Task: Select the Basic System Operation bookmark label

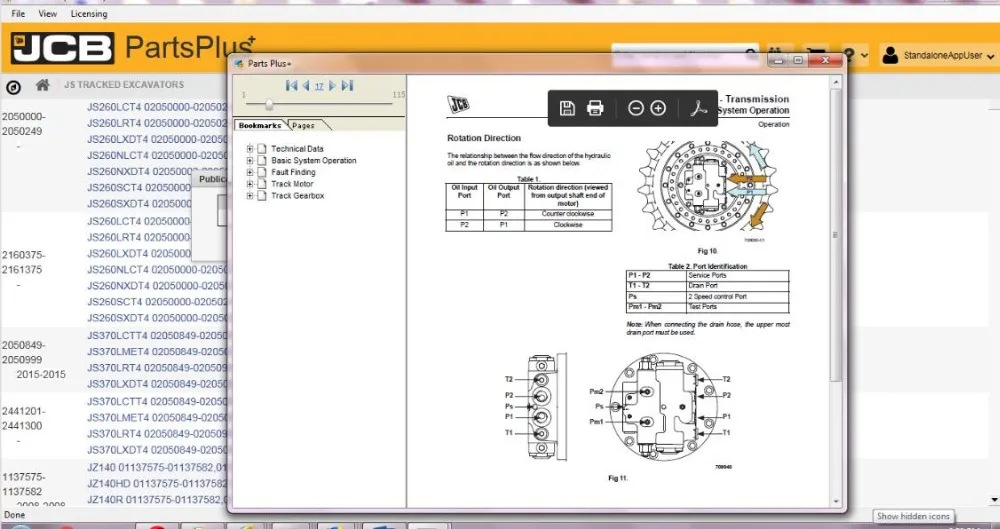Action: pyautogui.click(x=314, y=161)
